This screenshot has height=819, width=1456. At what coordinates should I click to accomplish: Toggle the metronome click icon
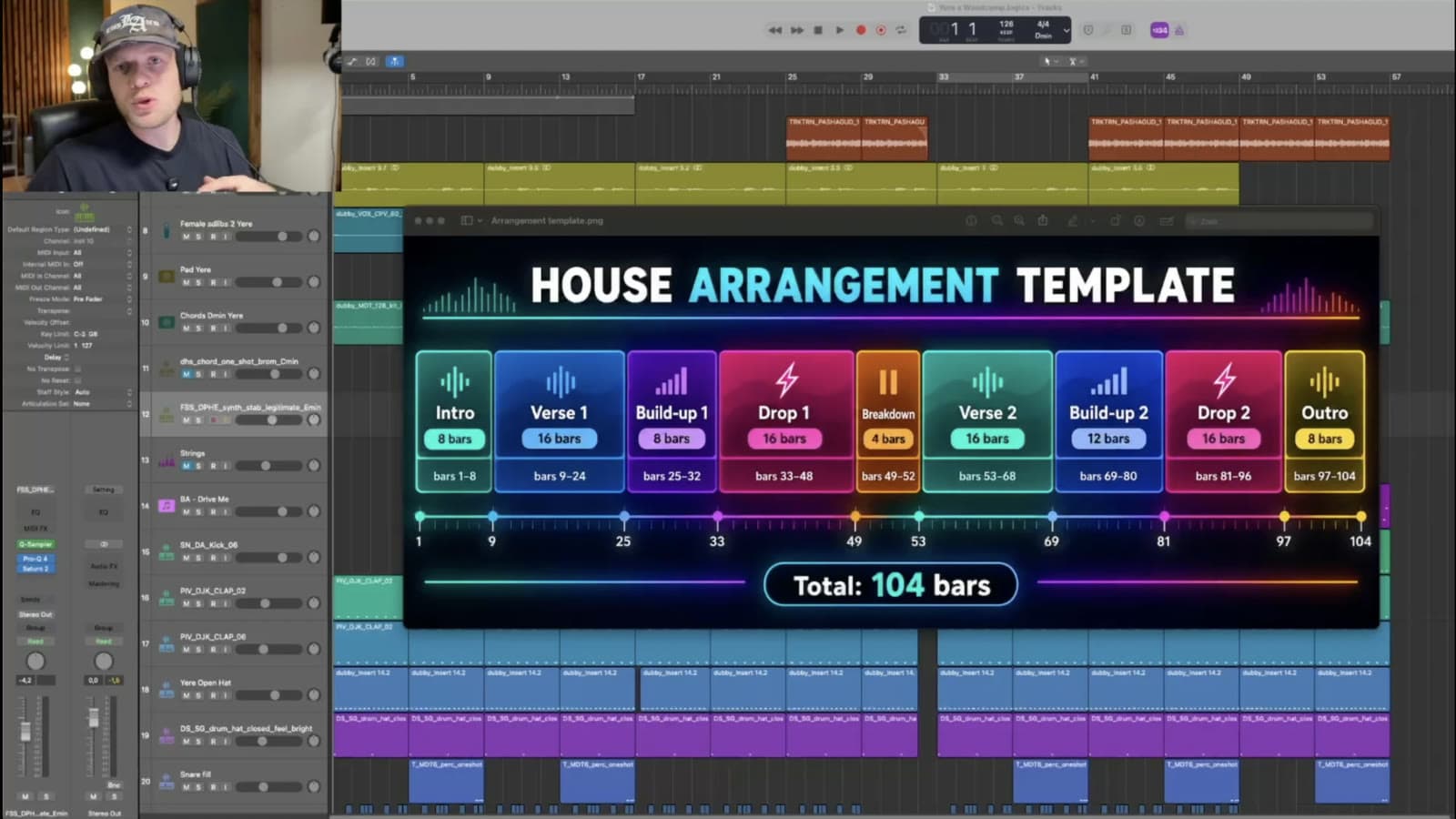point(1179,30)
